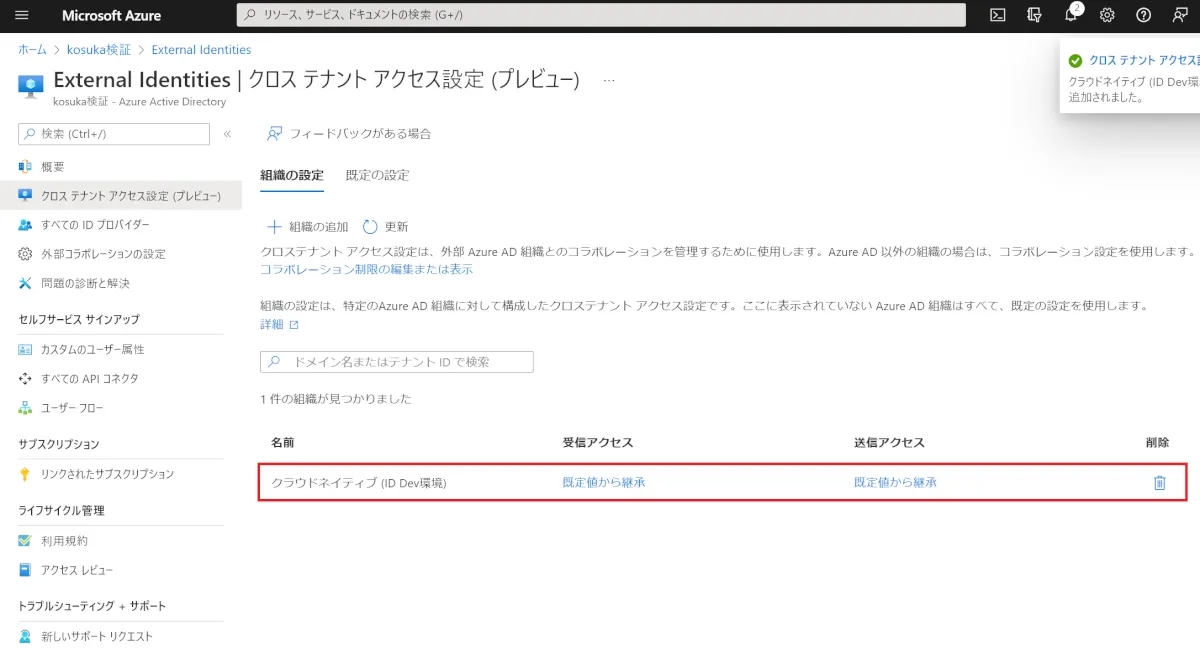Open the feedback icon in the top bar

(x=1180, y=15)
